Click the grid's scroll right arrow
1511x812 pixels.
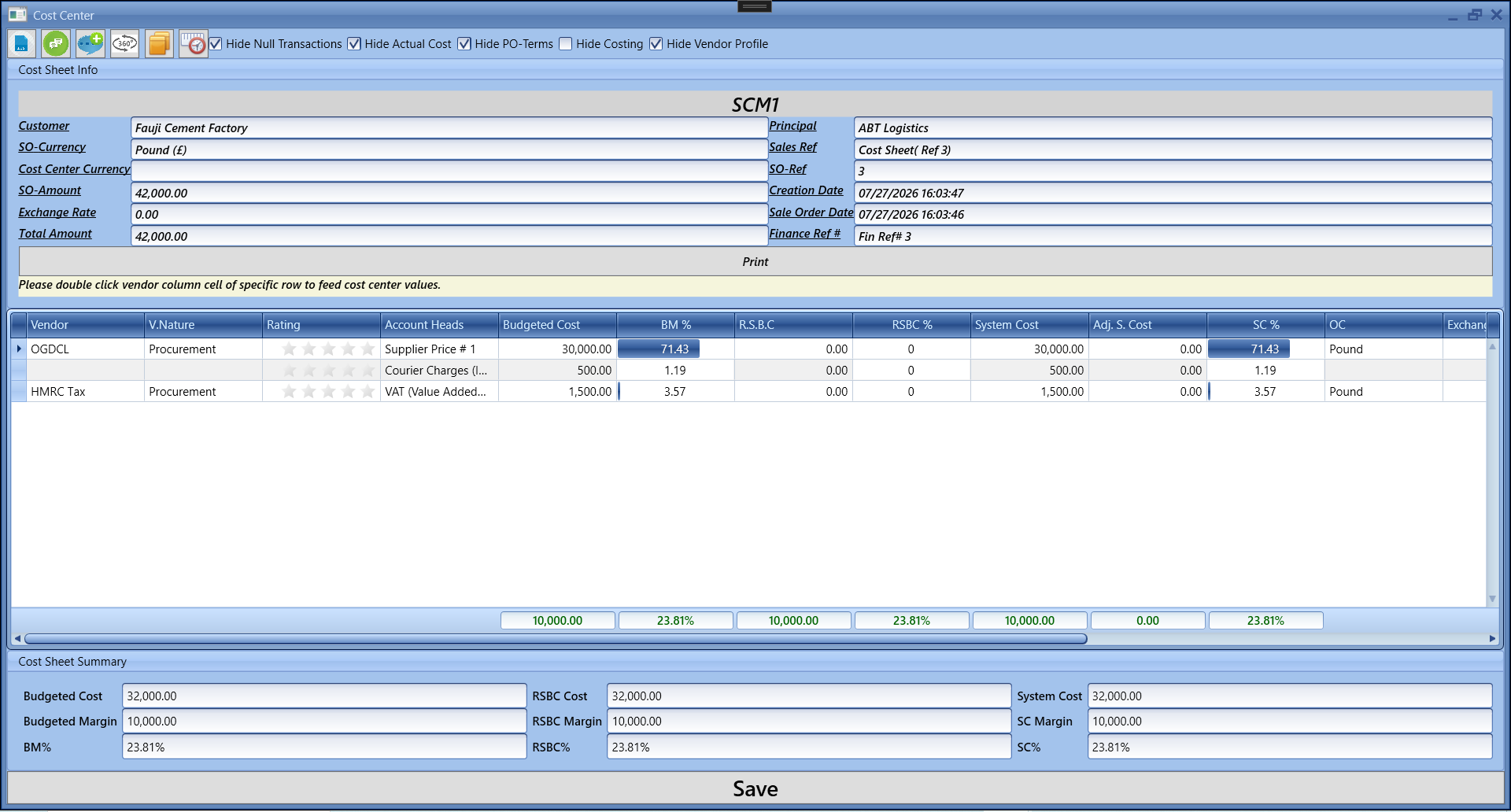click(1492, 639)
